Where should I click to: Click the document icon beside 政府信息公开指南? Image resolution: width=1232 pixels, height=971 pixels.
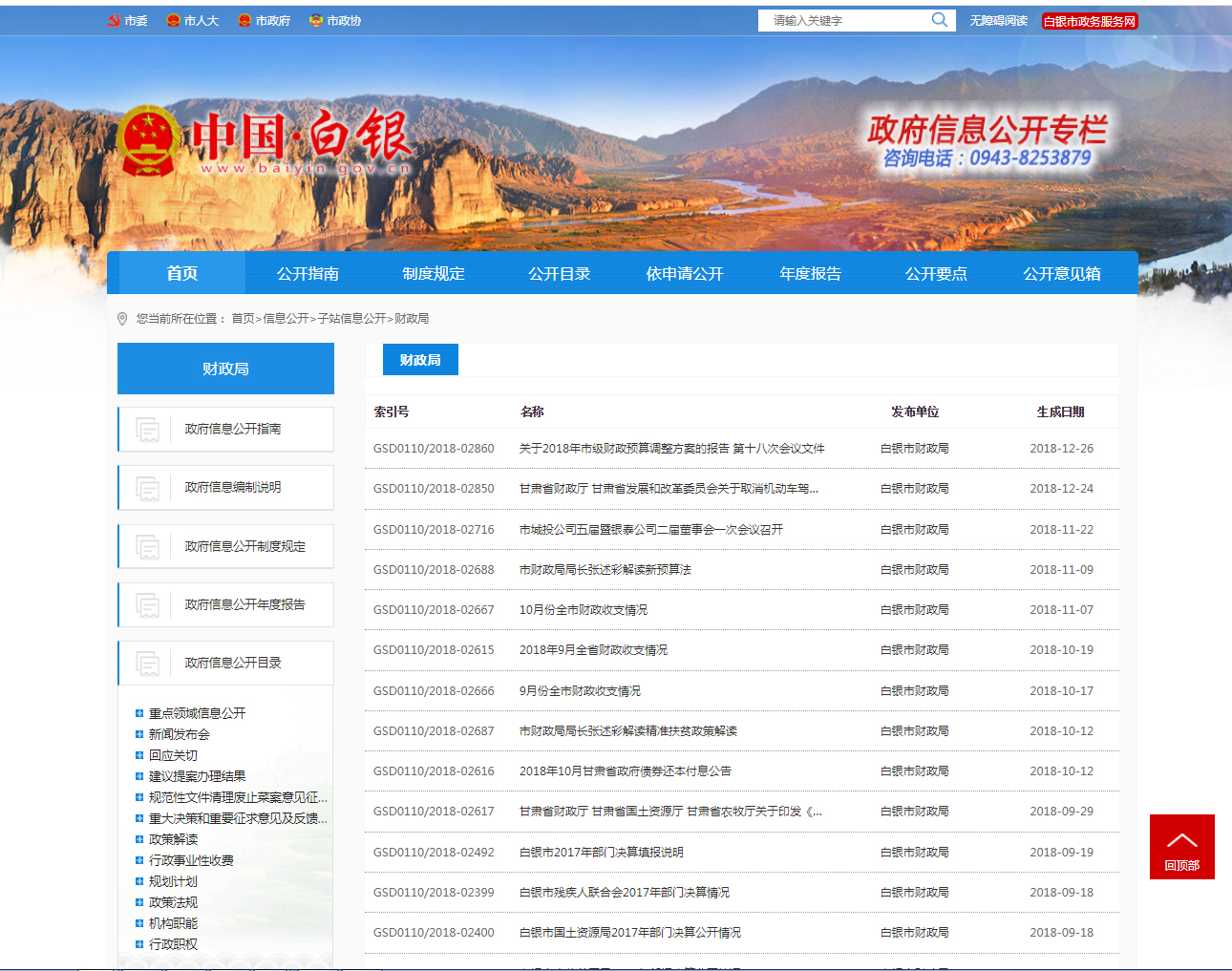[x=148, y=430]
